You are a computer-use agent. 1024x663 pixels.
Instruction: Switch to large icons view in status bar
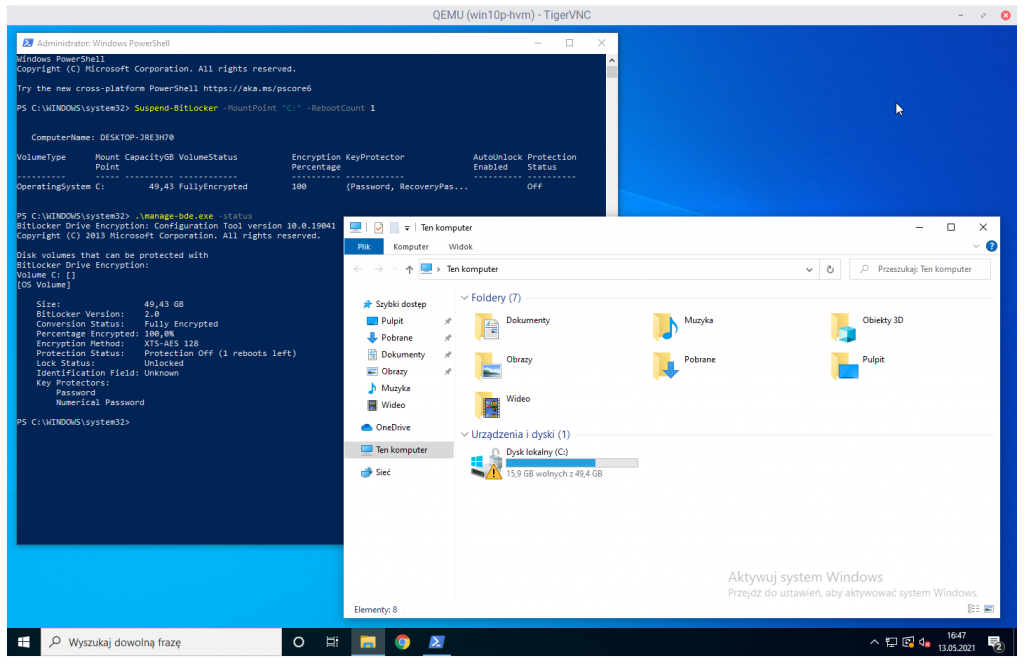pos(989,609)
